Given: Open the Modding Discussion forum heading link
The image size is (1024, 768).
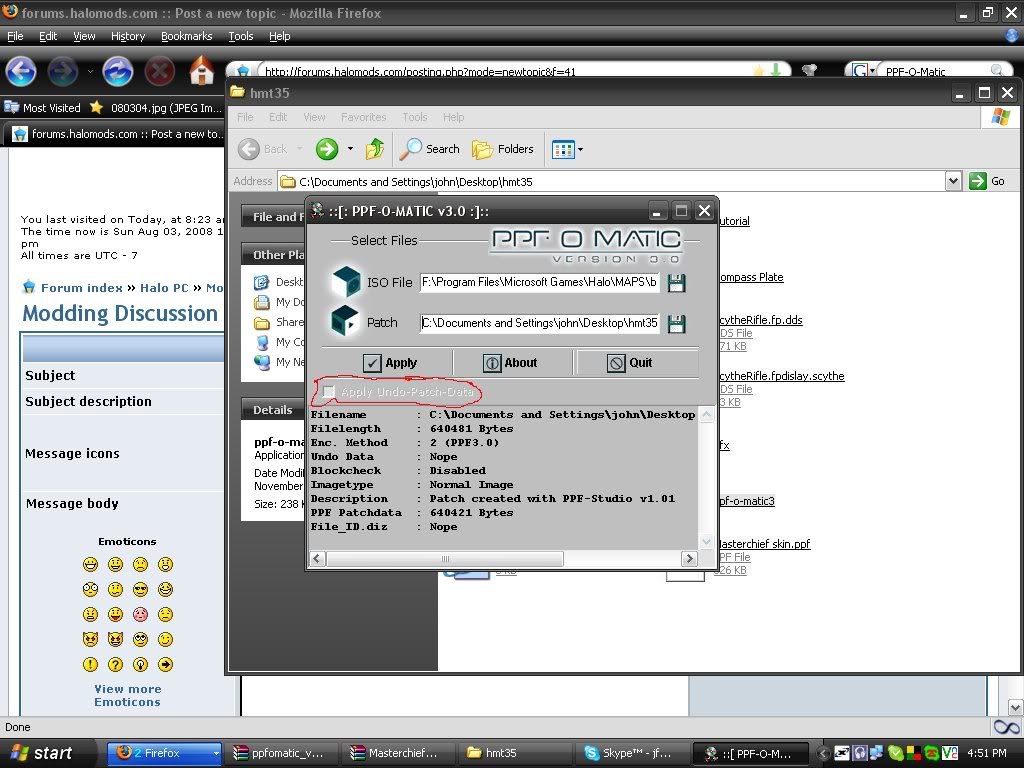Looking at the screenshot, I should [120, 313].
